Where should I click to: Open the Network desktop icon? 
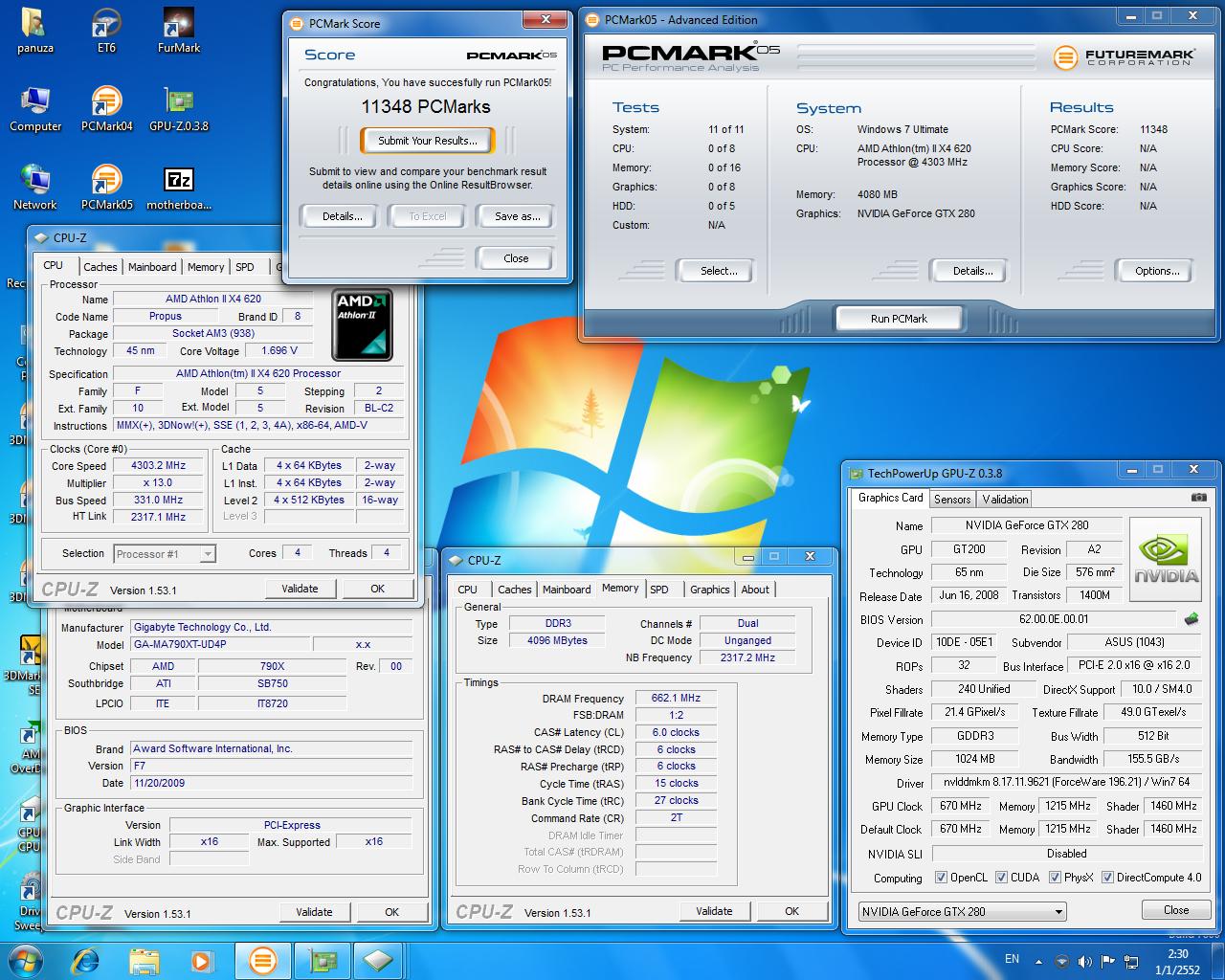tap(35, 188)
